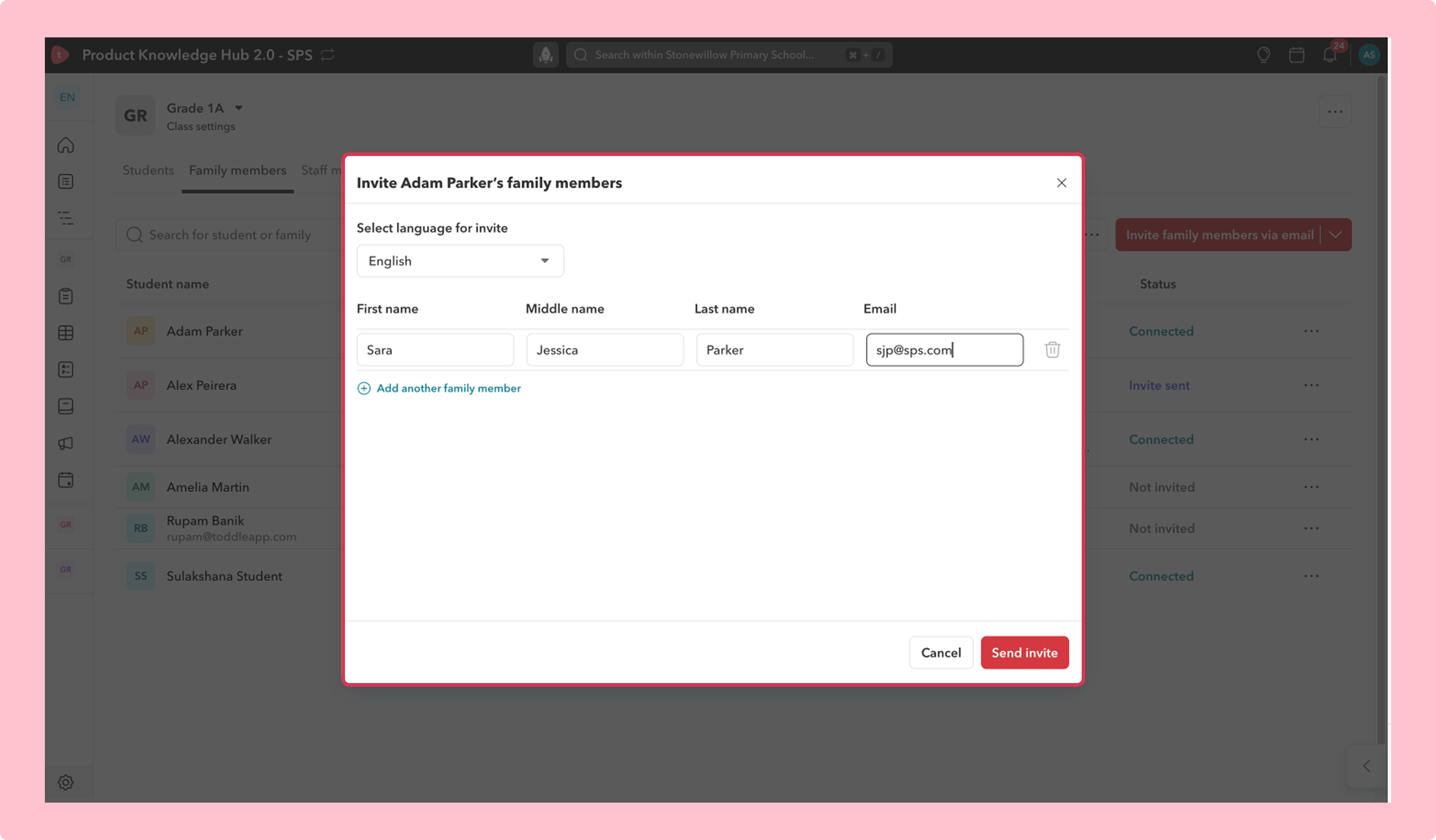1436x840 pixels.
Task: Click Alexander Walker's AW avatar
Action: coord(141,439)
